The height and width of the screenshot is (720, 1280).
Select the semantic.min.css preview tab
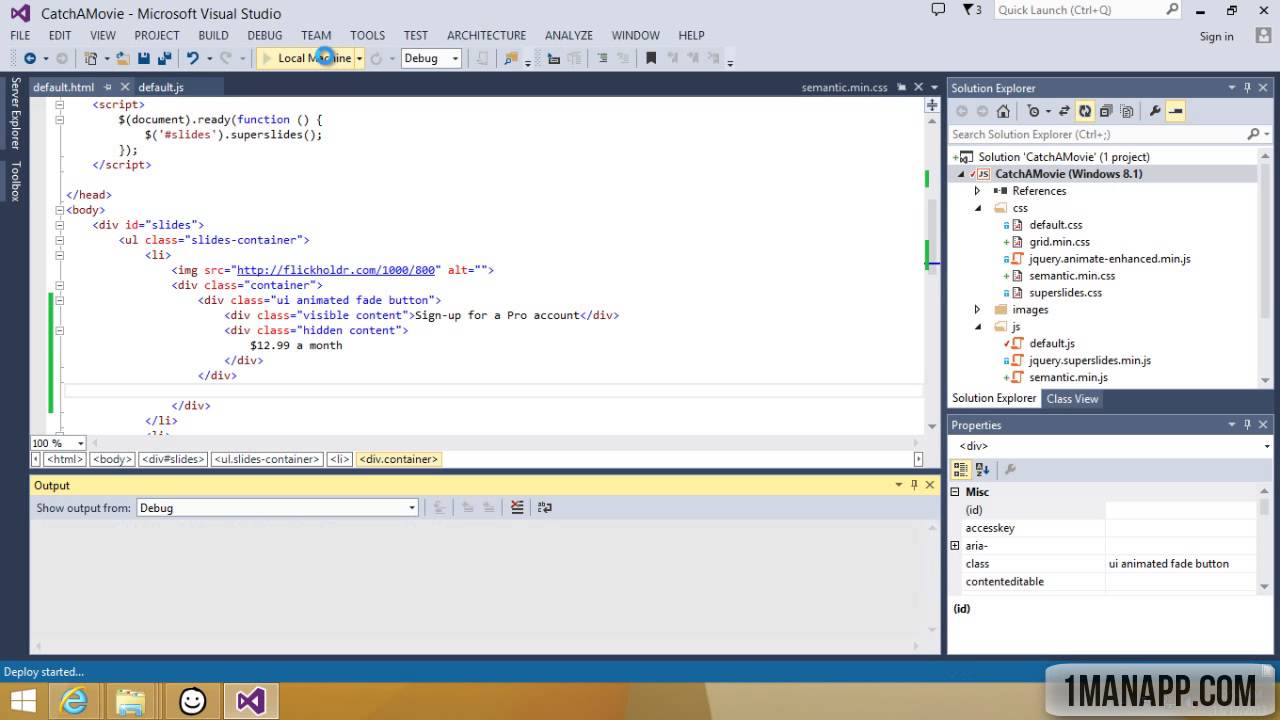844,87
